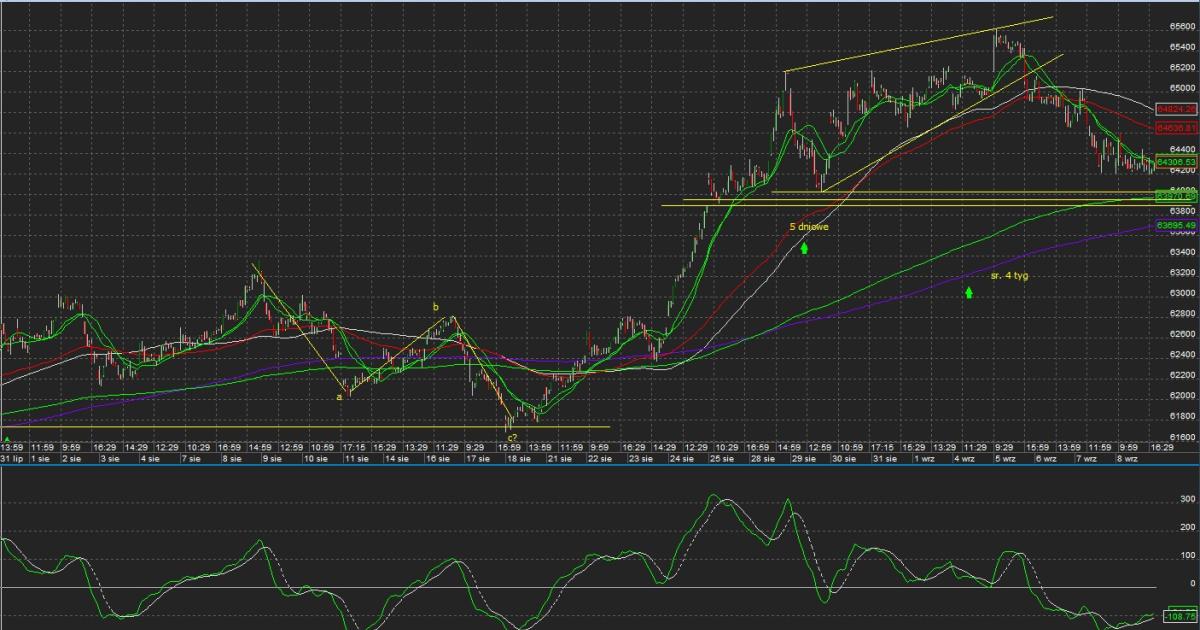This screenshot has height=630, width=1200.
Task: Click the 'c?' wave label
Action: pos(511,438)
